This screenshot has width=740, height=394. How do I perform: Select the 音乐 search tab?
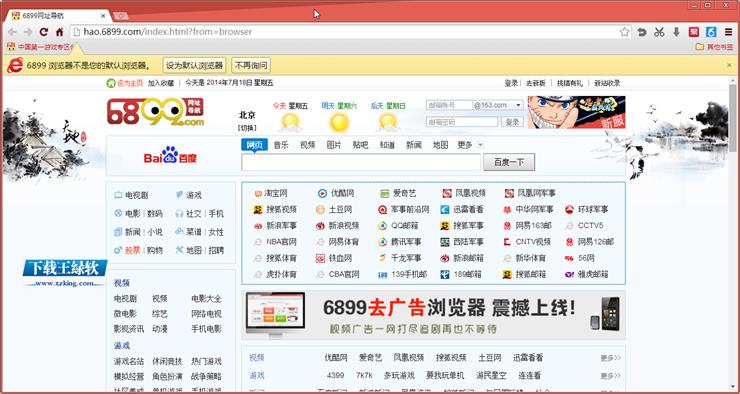281,145
